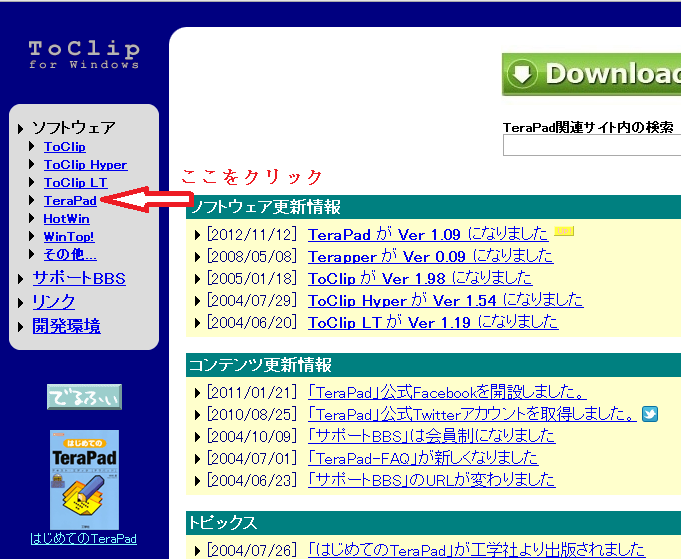
Task: Open ToClip が Ver 1.98 になりました link
Action: point(420,278)
